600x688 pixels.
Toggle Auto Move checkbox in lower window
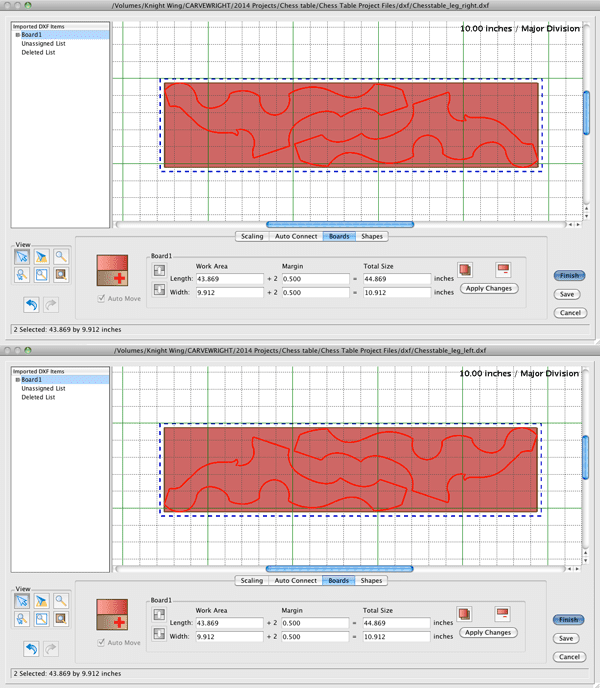coord(101,642)
